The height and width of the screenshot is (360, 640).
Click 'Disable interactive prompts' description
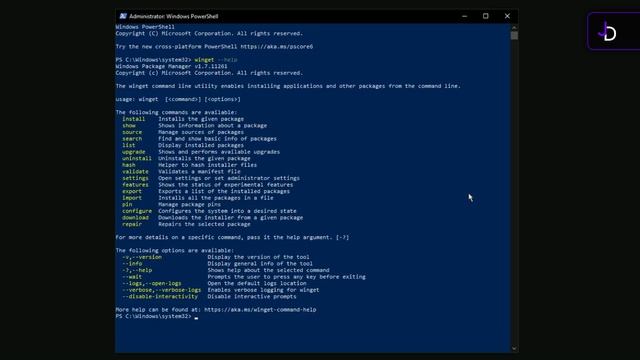coord(252,296)
